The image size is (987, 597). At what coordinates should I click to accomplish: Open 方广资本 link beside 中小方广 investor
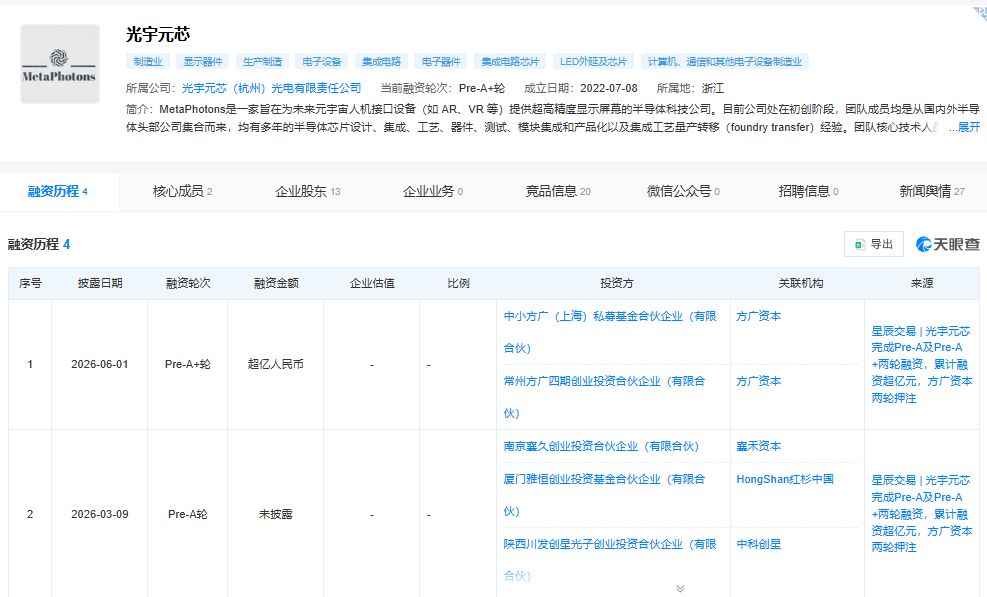[x=759, y=316]
